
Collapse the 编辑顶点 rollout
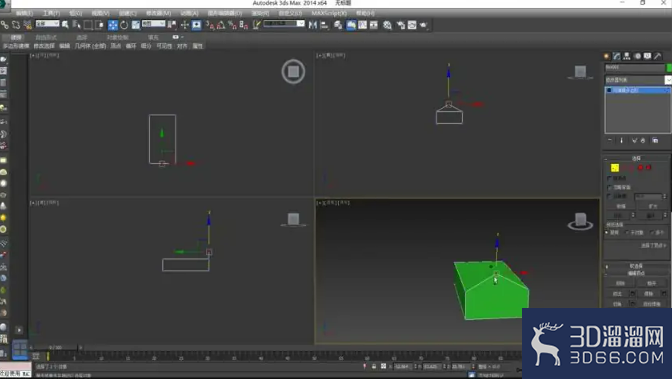(x=636, y=274)
